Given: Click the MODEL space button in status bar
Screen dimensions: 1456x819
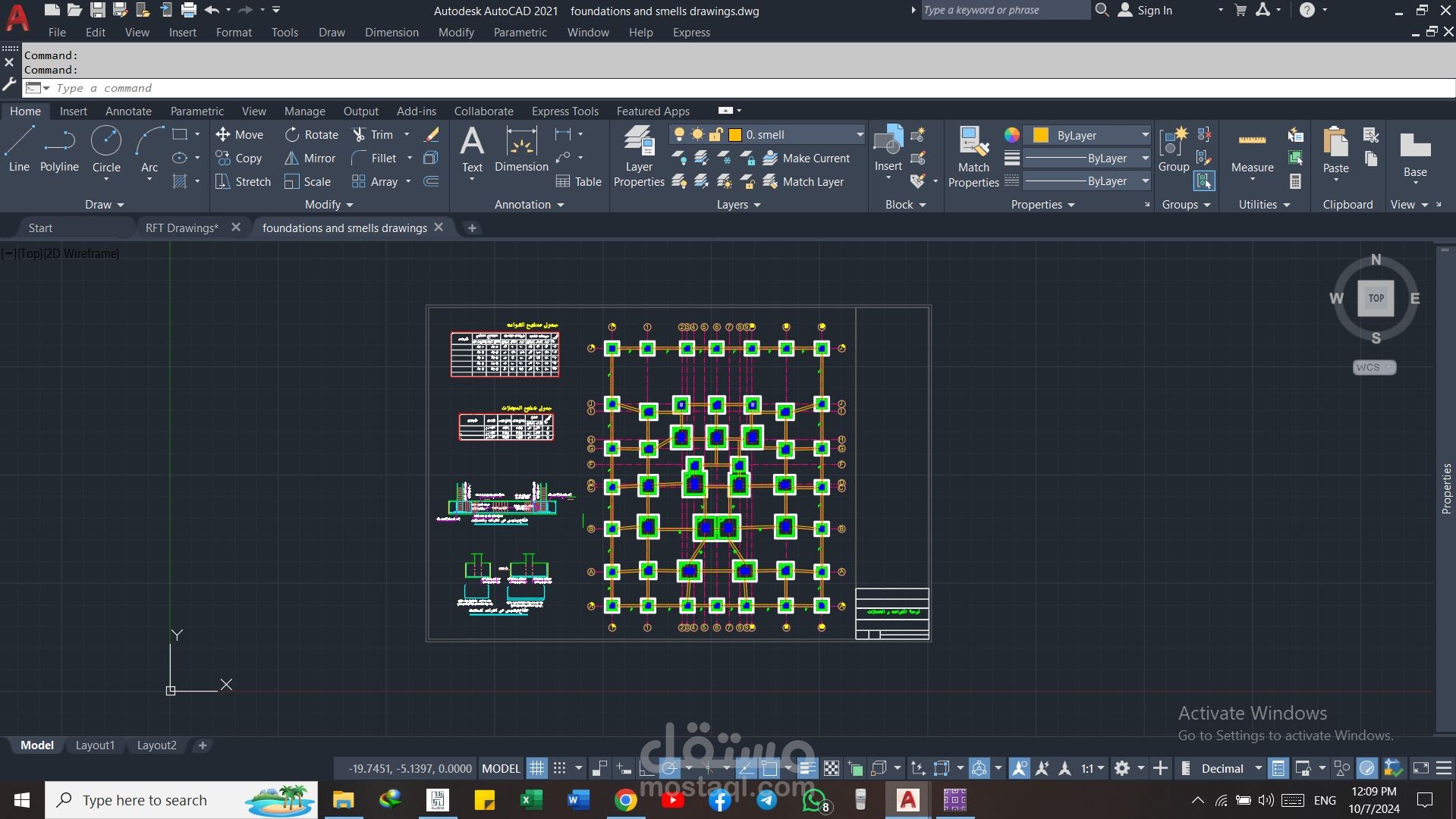Looking at the screenshot, I should click(x=501, y=768).
